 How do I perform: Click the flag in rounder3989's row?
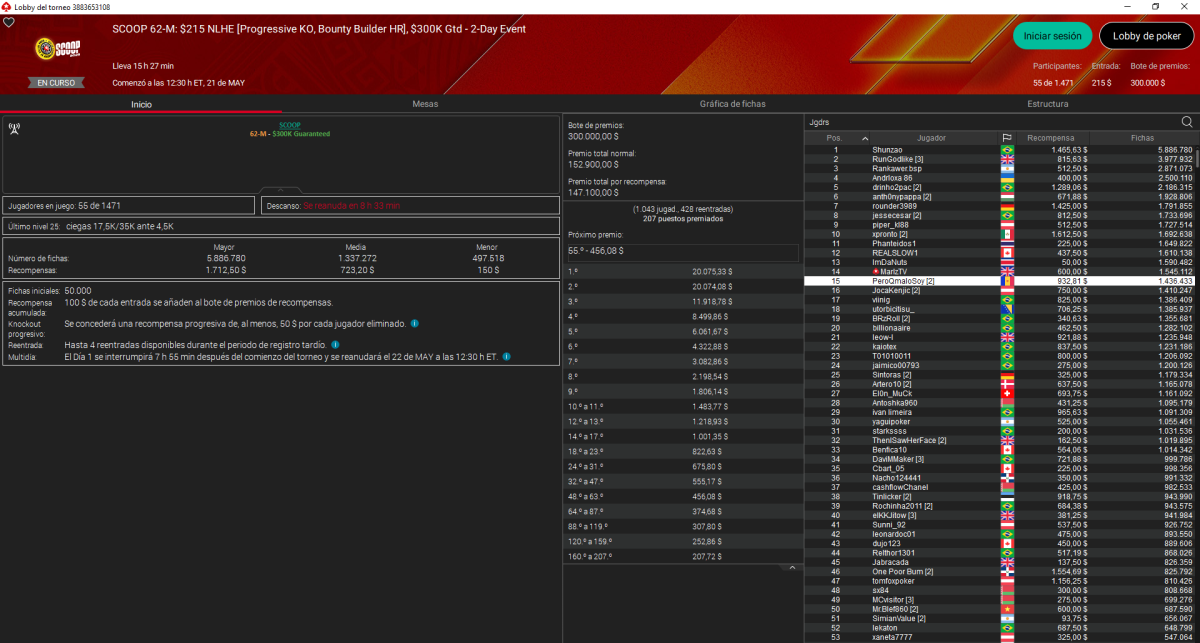(1007, 206)
